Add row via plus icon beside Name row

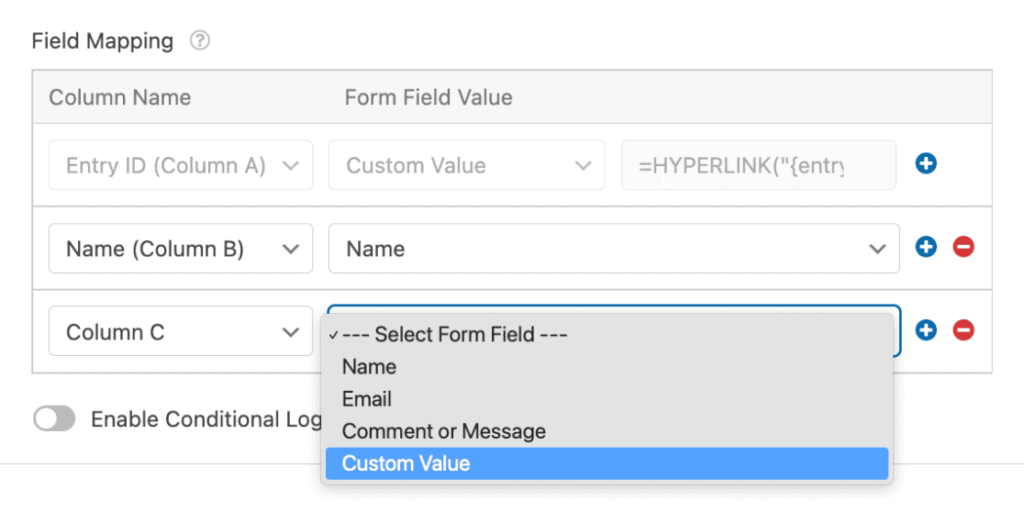(x=926, y=247)
